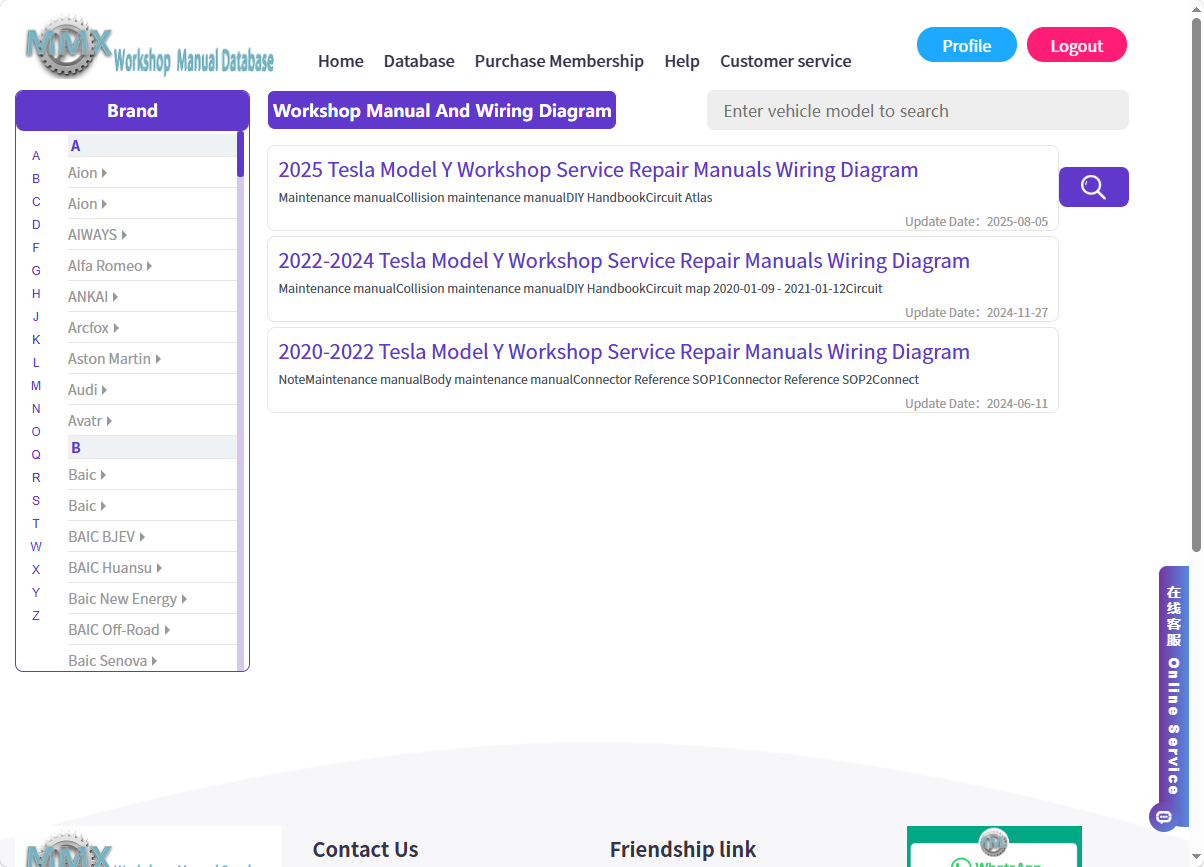
Task: Expand the Baic Senova brand
Action: [112, 661]
